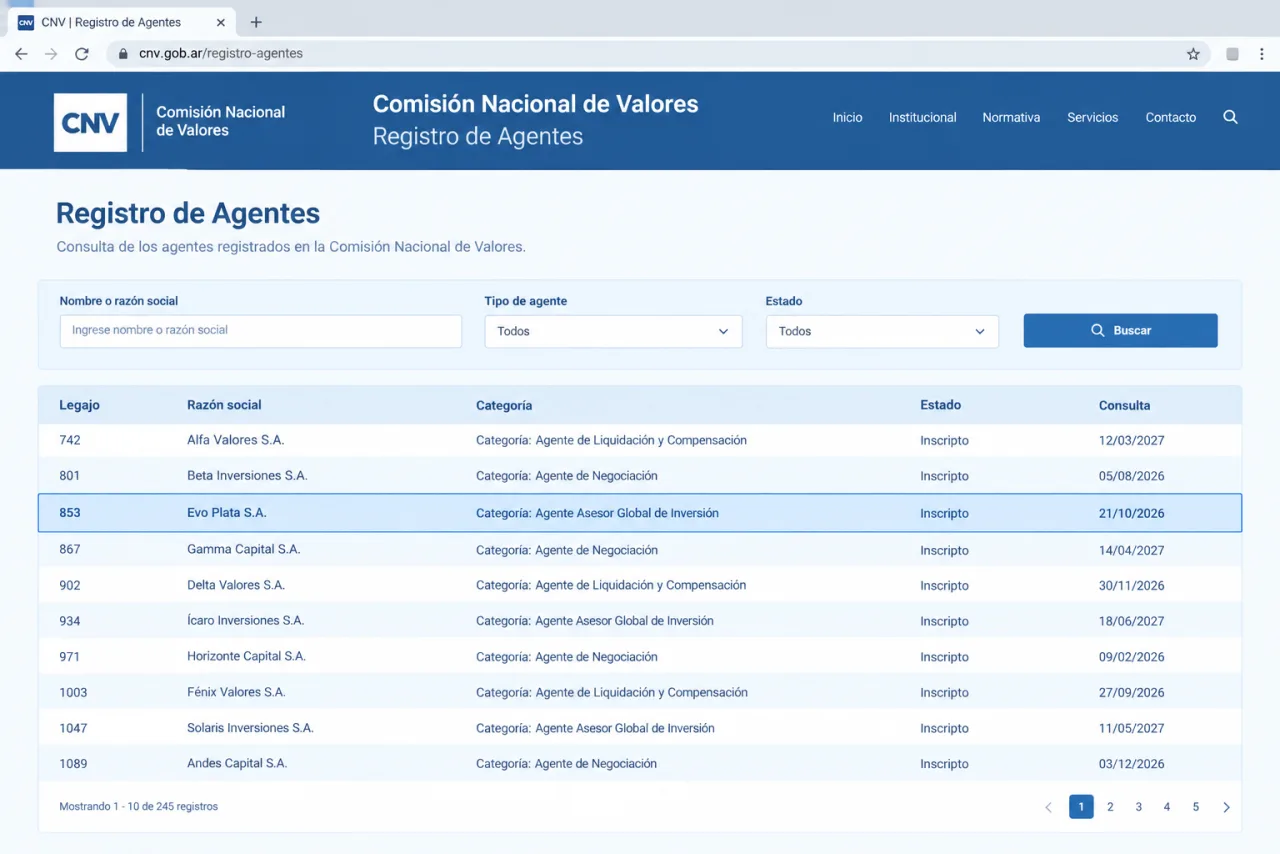Click Solaris Inversiones S.A. entry
This screenshot has height=854, width=1280.
[x=250, y=728]
